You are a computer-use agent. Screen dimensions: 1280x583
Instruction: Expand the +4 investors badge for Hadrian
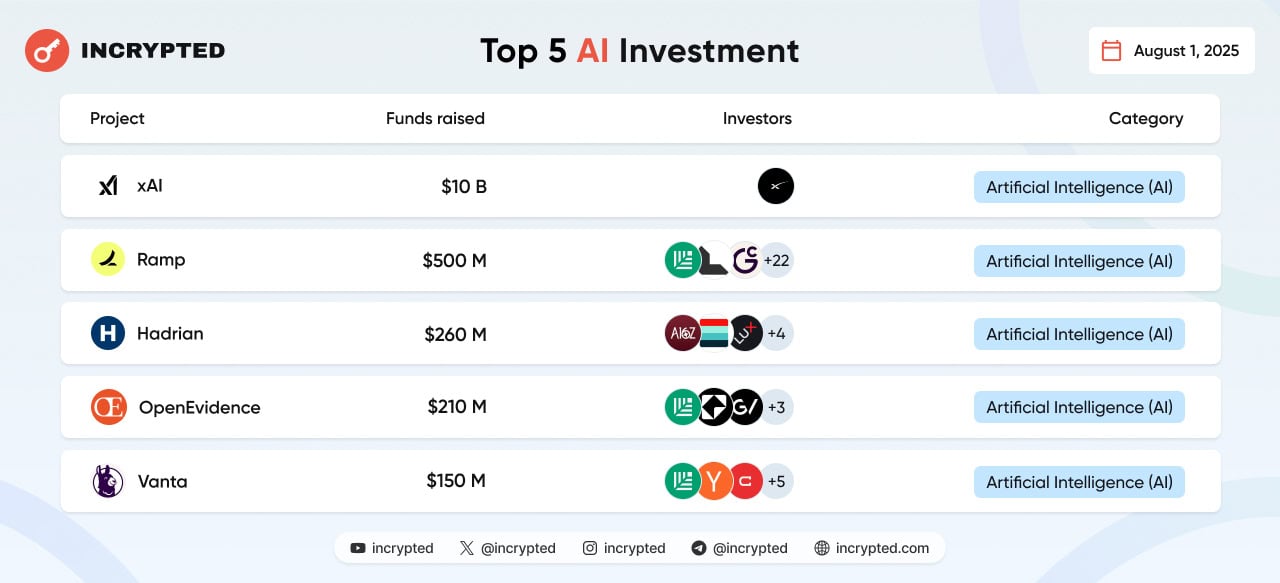point(777,333)
